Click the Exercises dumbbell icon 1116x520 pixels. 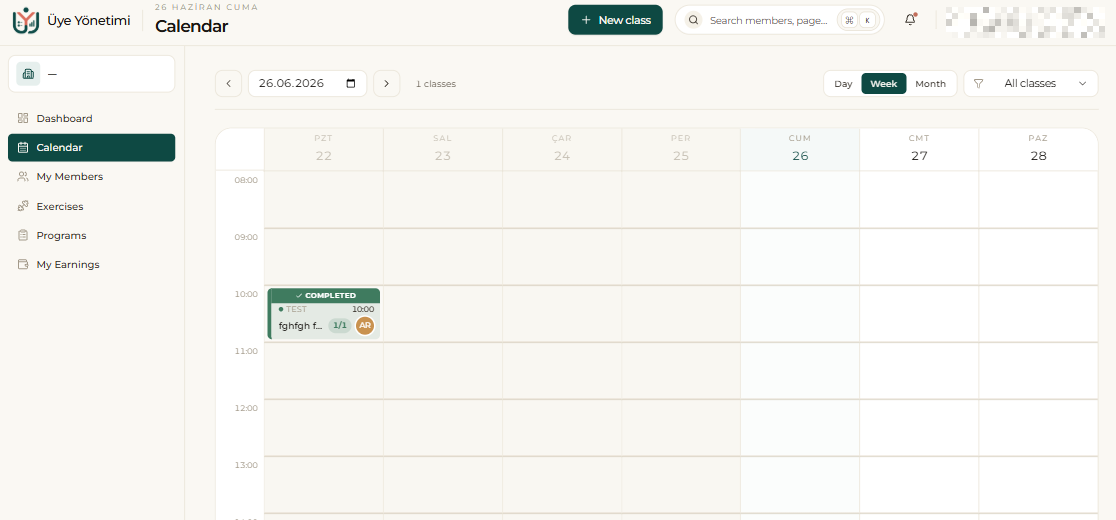coord(23,206)
